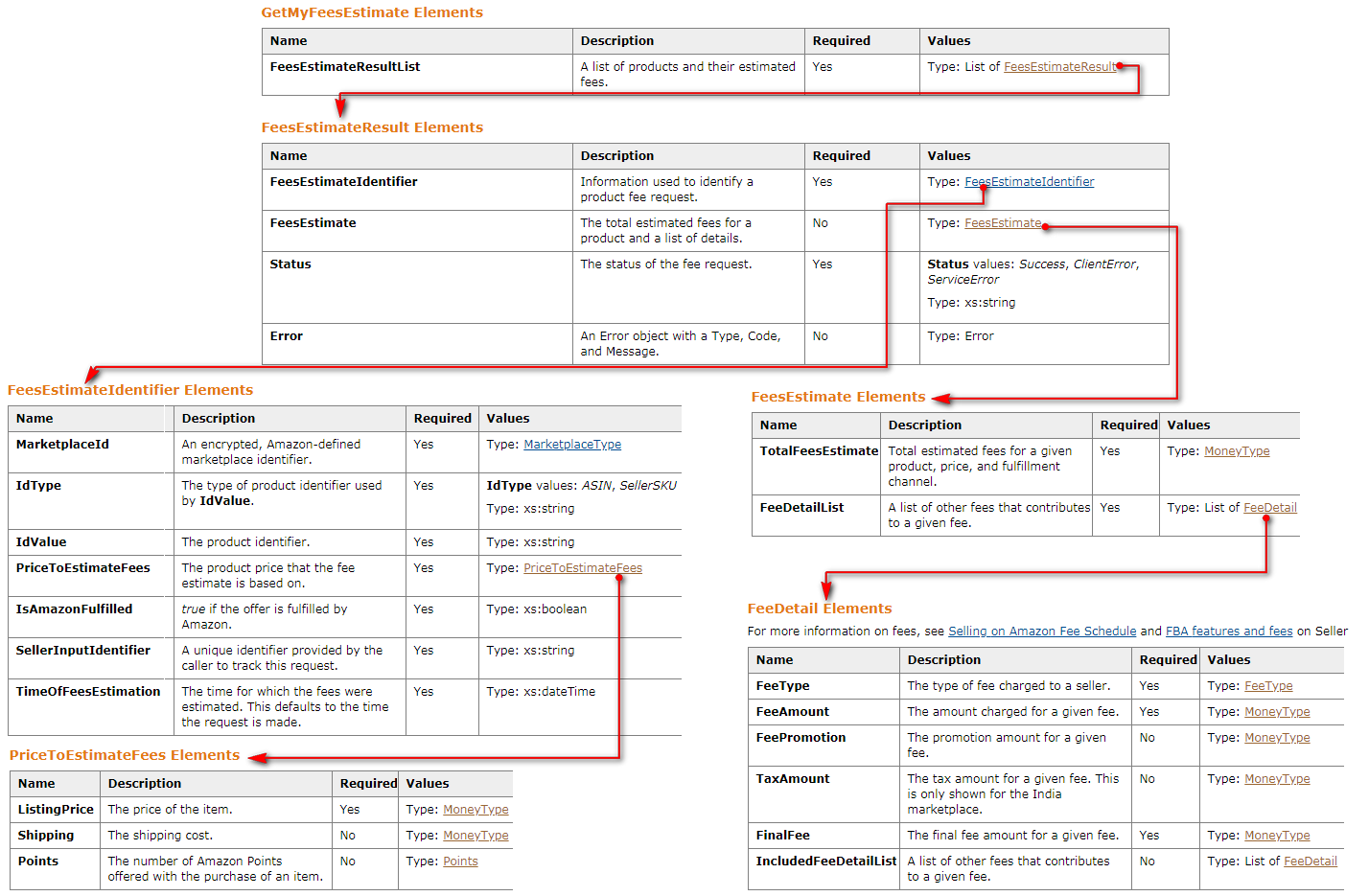The image size is (1369, 896).
Task: Click 'The type of fee charged to a seller.' text
Action: [1009, 686]
